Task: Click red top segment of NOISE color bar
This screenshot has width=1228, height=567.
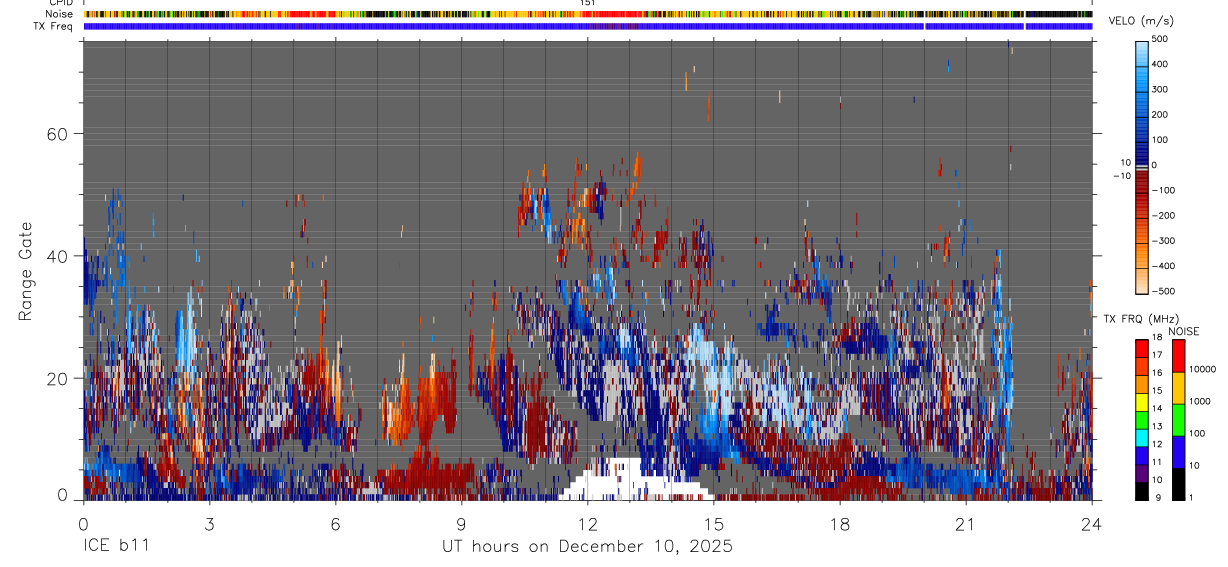Action: point(1177,356)
